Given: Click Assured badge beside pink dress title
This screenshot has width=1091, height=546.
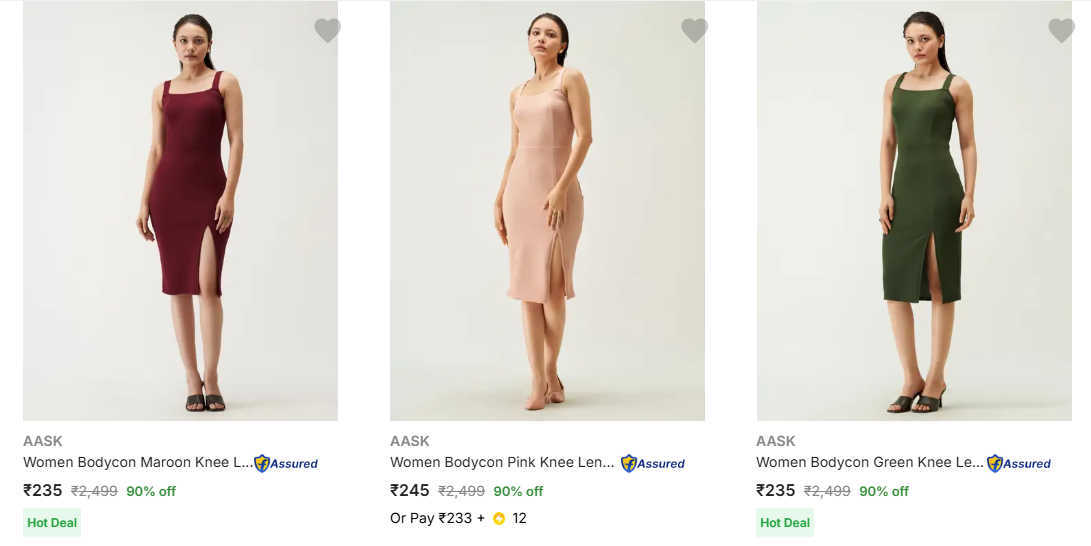Looking at the screenshot, I should pos(653,463).
